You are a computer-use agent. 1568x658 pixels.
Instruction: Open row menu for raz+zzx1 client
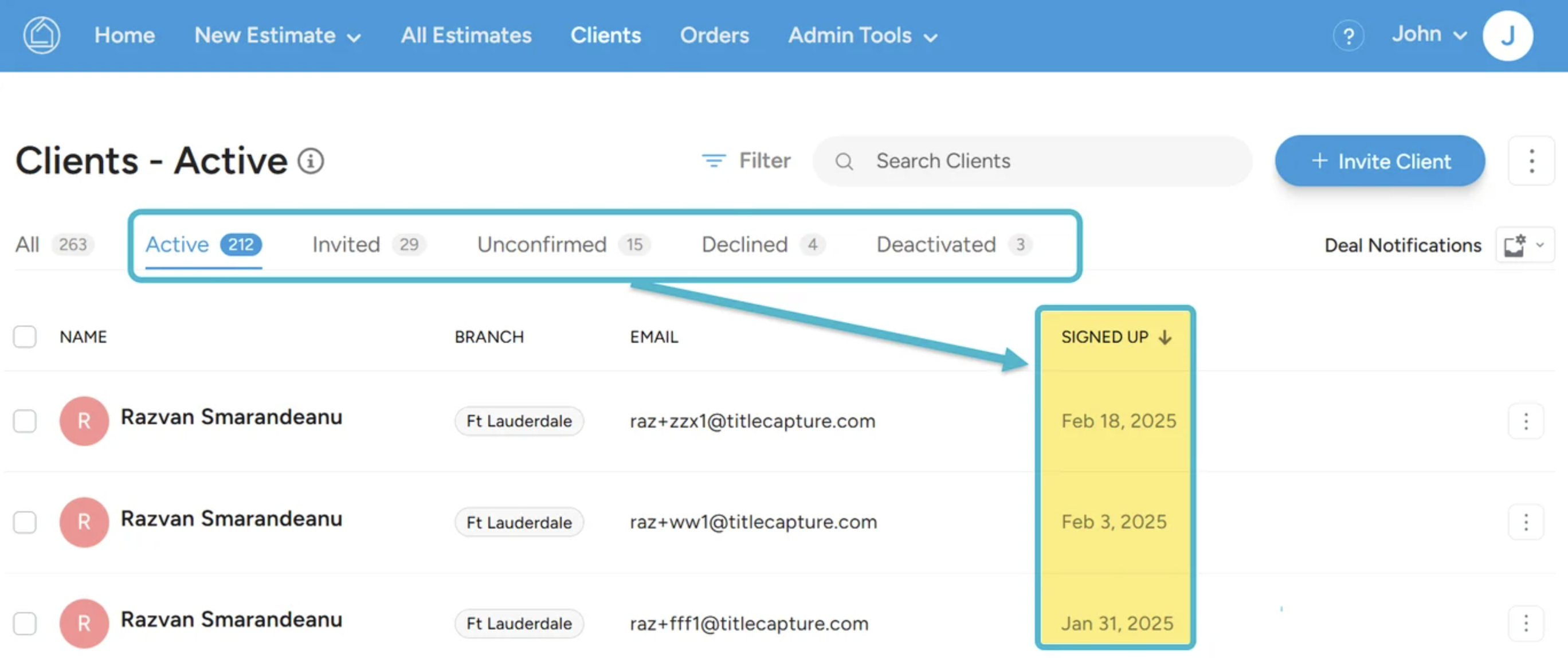click(x=1526, y=421)
